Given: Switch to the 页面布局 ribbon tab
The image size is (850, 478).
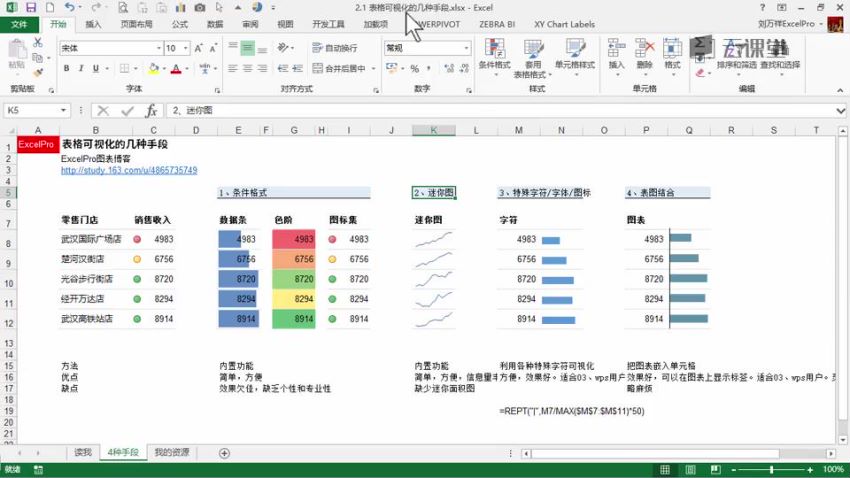Looking at the screenshot, I should [x=136, y=24].
